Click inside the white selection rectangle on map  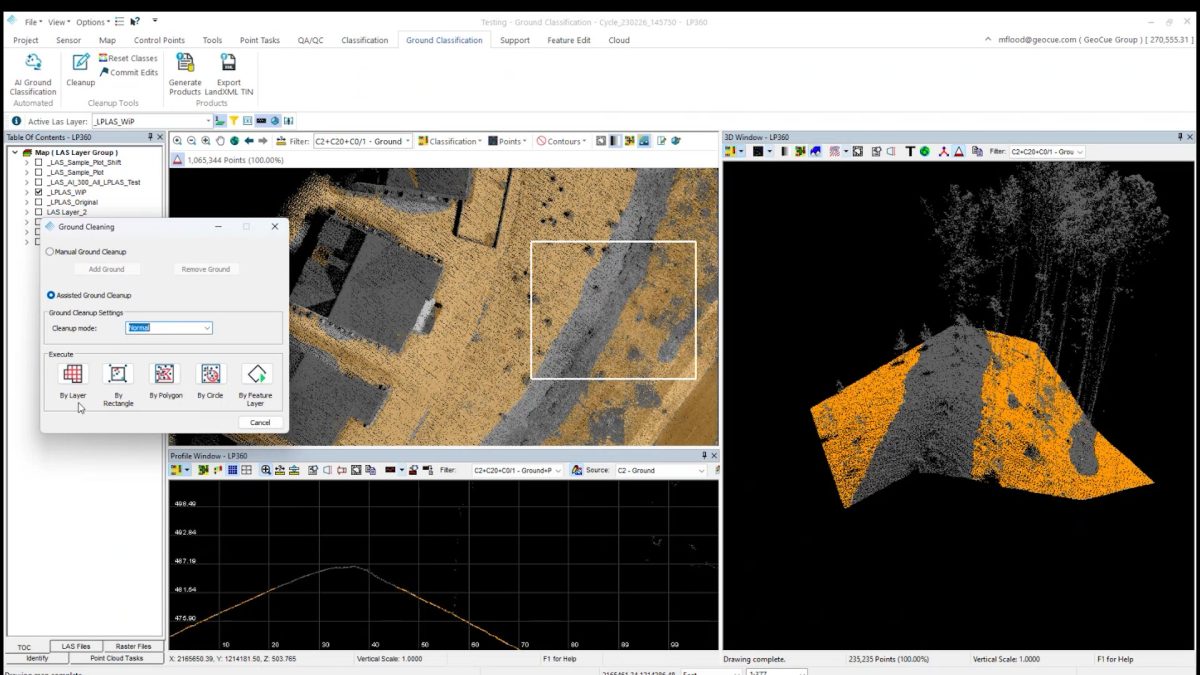click(x=613, y=310)
